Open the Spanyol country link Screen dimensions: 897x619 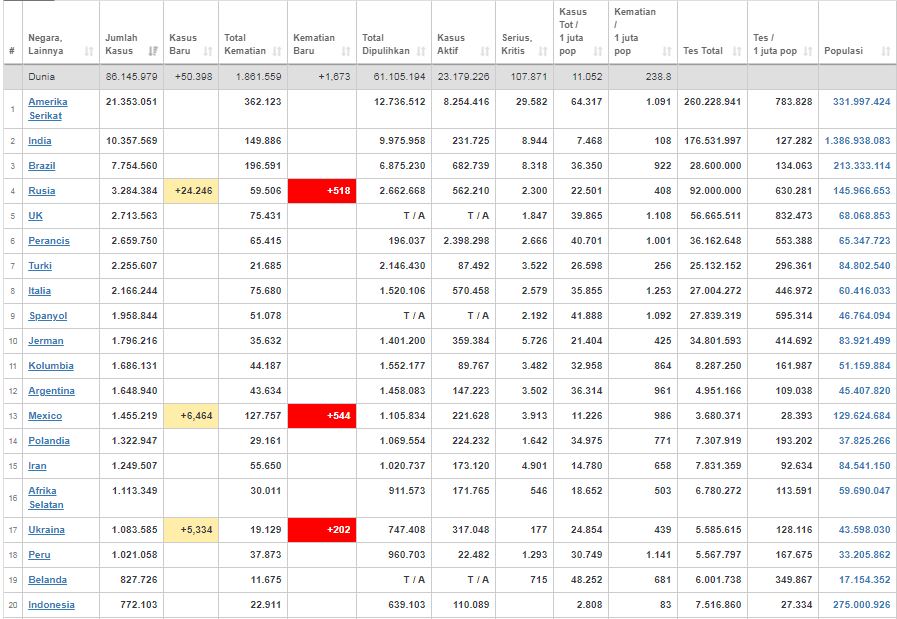coord(47,316)
